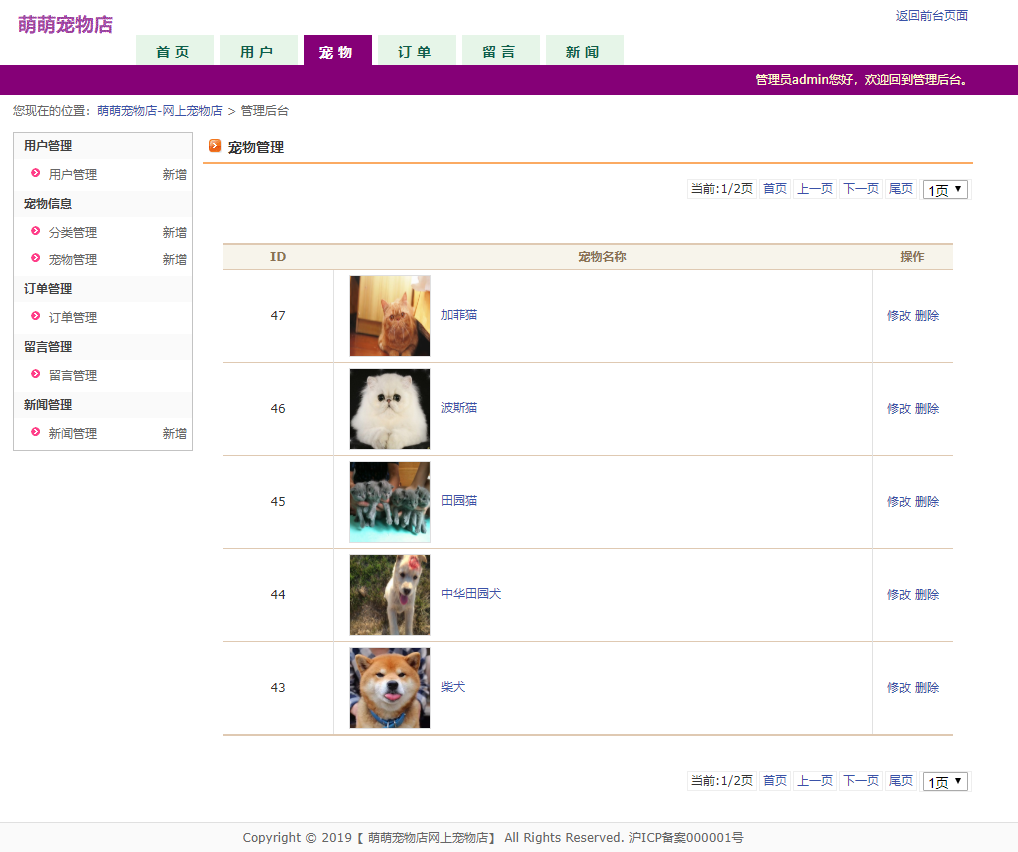Click 删除 for 柴犬 entry
This screenshot has width=1018, height=852.
tap(925, 687)
